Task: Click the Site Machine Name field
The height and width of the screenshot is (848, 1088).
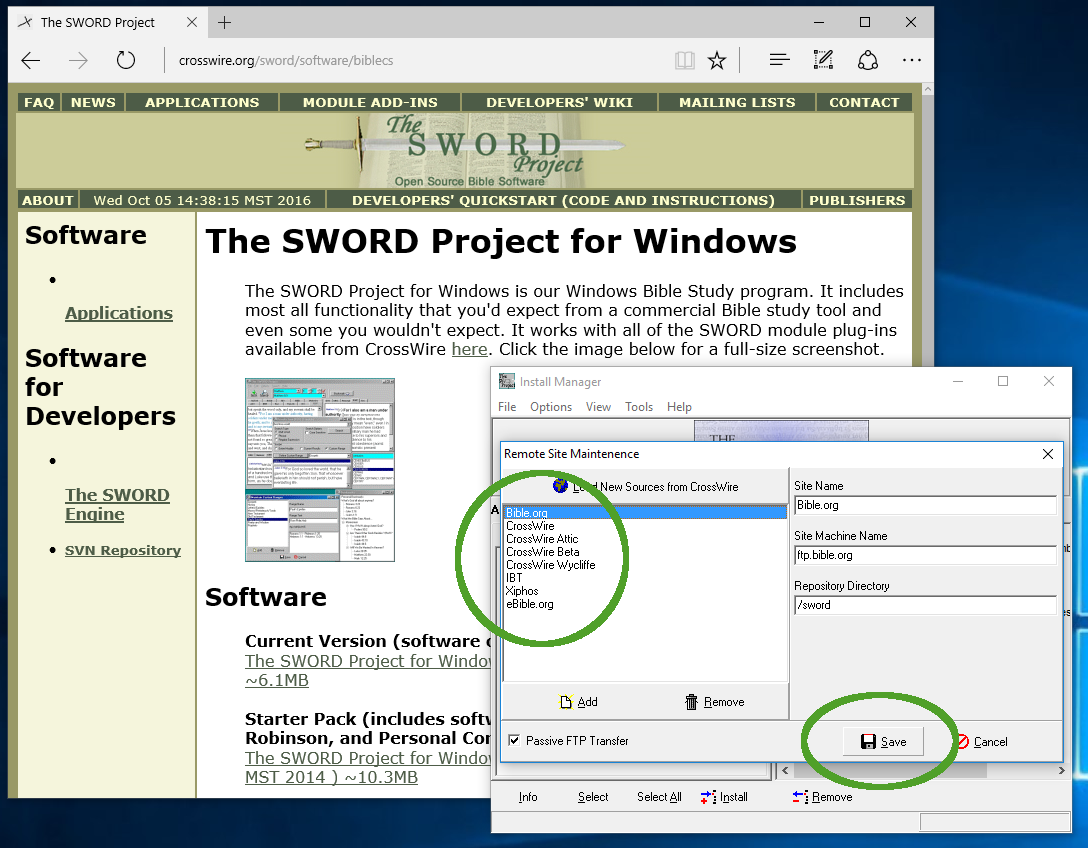Action: click(925, 555)
